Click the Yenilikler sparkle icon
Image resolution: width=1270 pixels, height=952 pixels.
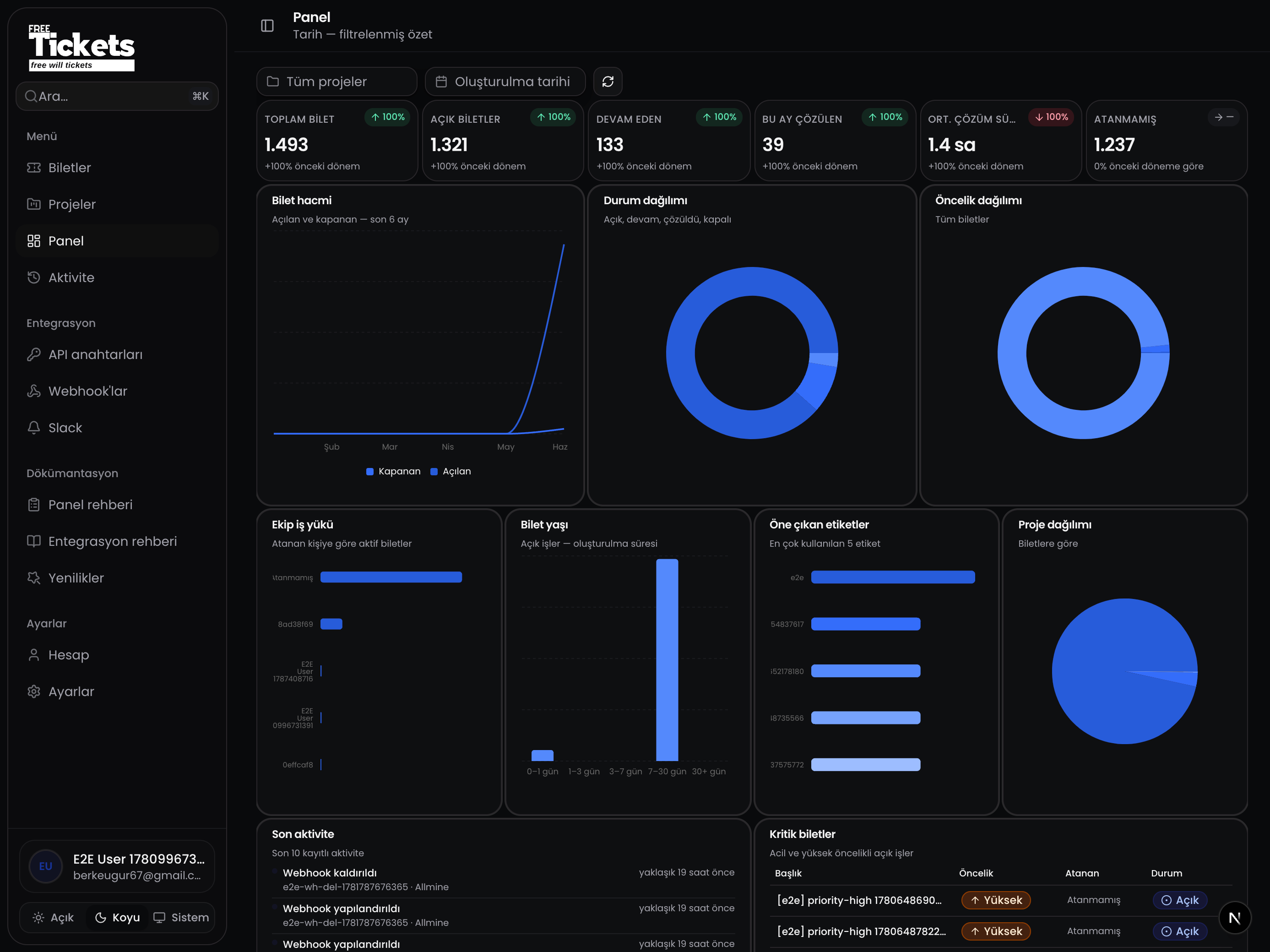pyautogui.click(x=34, y=577)
